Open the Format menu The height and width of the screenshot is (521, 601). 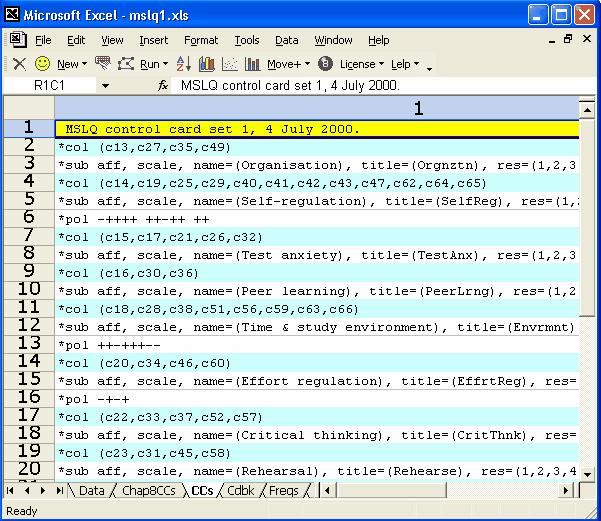click(200, 40)
